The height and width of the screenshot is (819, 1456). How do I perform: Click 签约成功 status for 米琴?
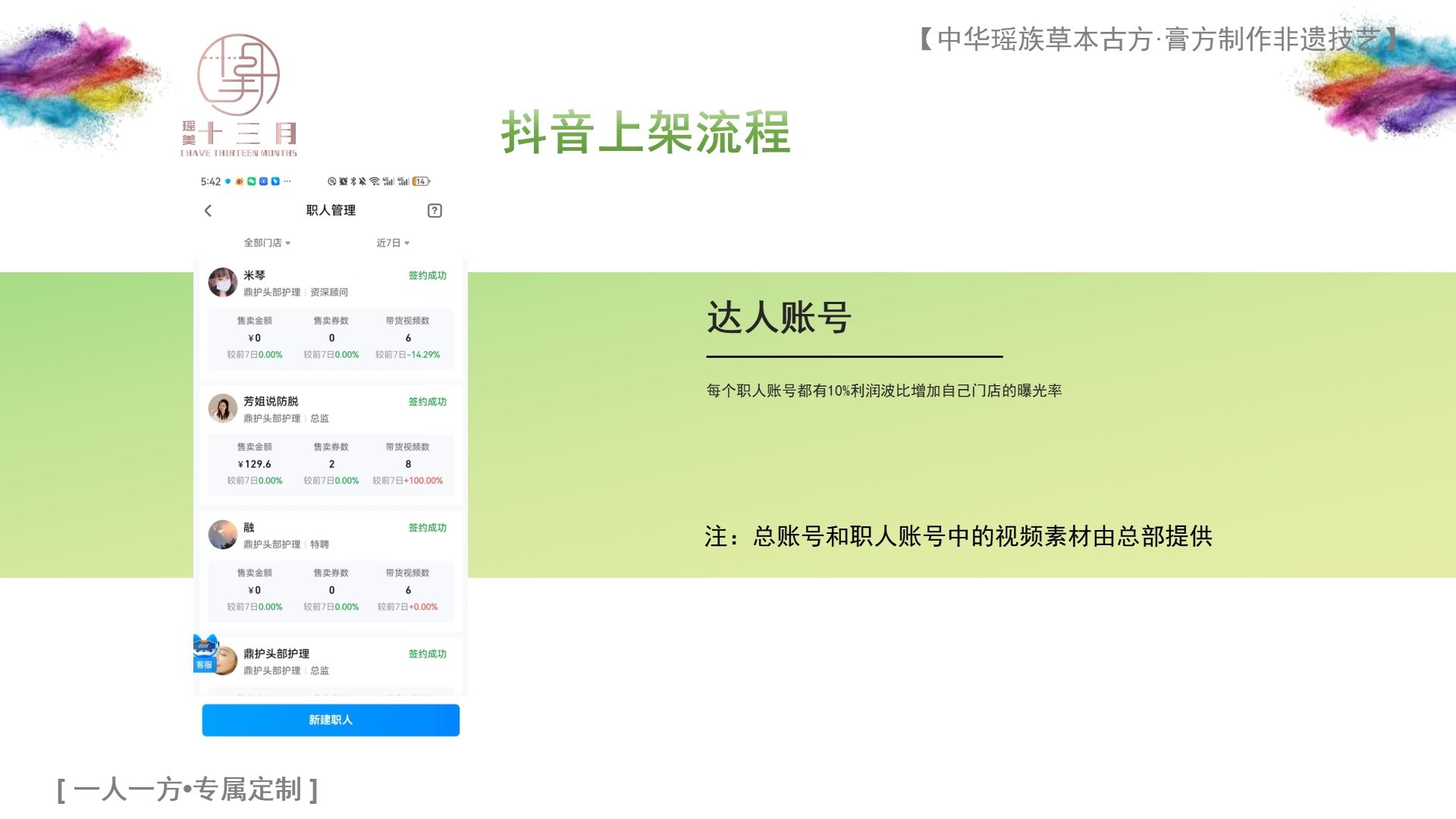[x=427, y=275]
